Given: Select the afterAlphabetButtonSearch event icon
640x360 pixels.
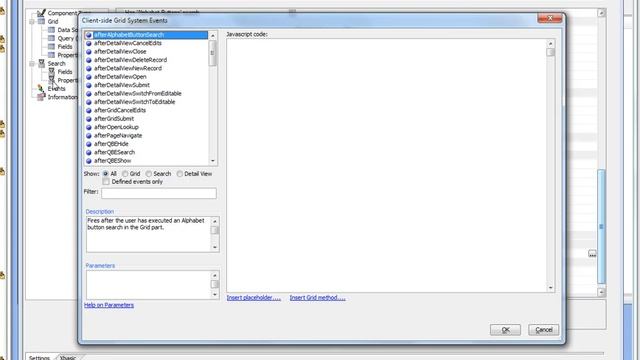Looking at the screenshot, I should pyautogui.click(x=89, y=35).
